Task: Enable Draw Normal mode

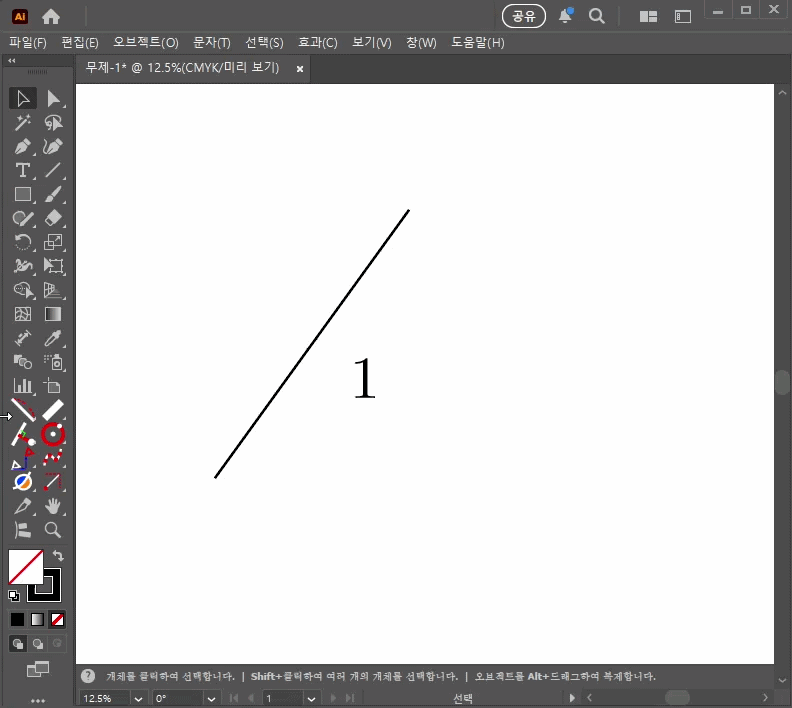Action: tap(18, 643)
